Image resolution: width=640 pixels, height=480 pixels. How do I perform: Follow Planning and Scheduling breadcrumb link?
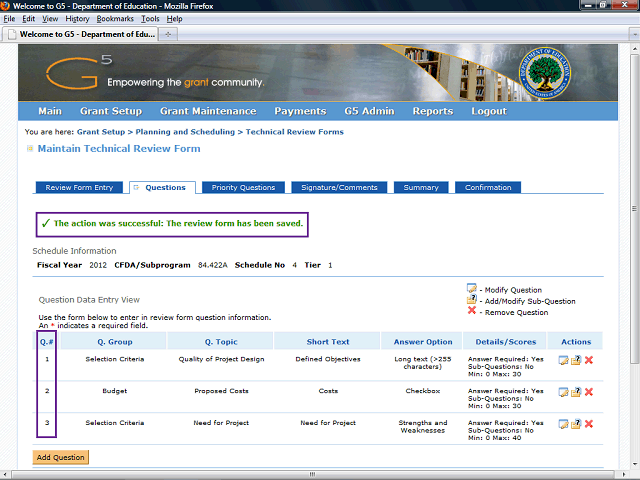(x=185, y=132)
